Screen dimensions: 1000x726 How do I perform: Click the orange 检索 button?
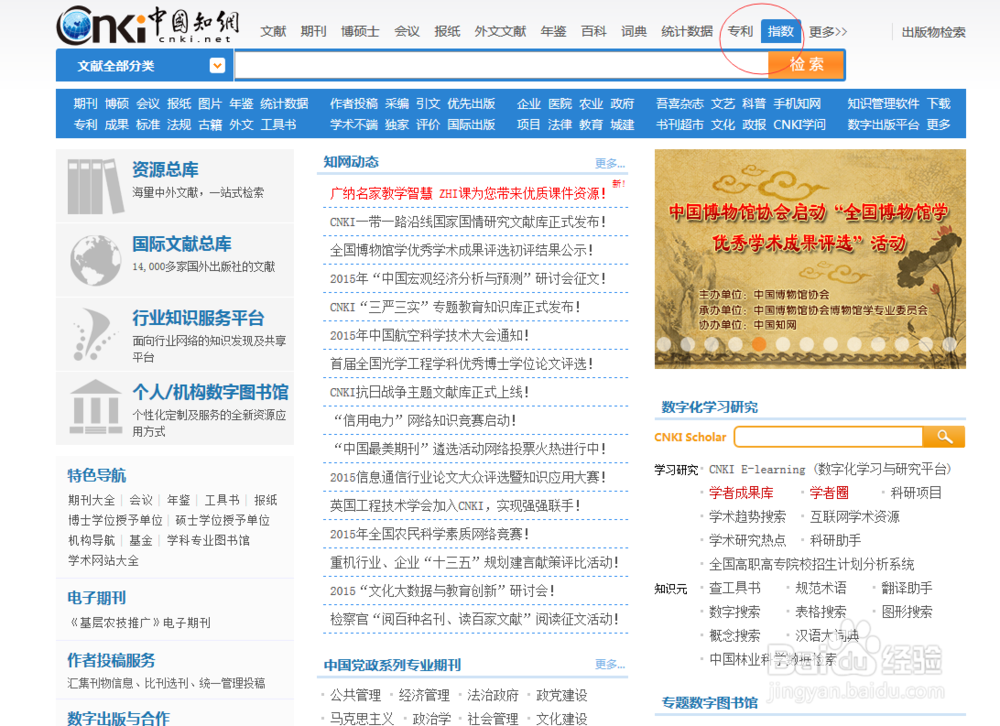tap(806, 65)
